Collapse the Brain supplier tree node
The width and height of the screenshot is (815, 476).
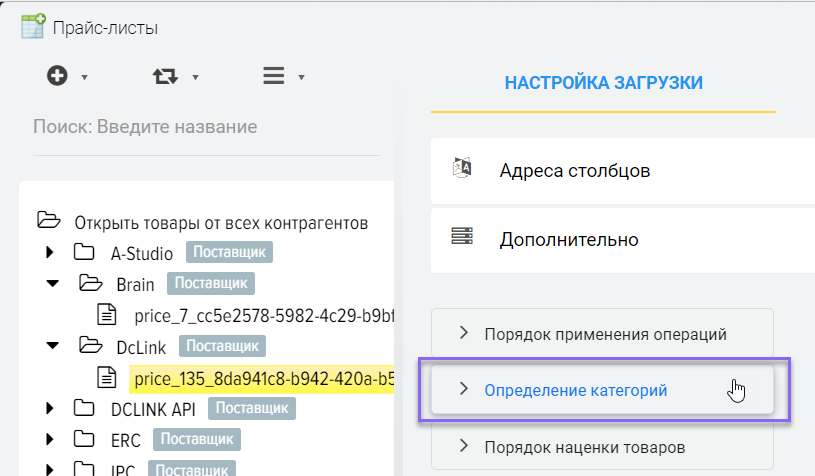52,284
